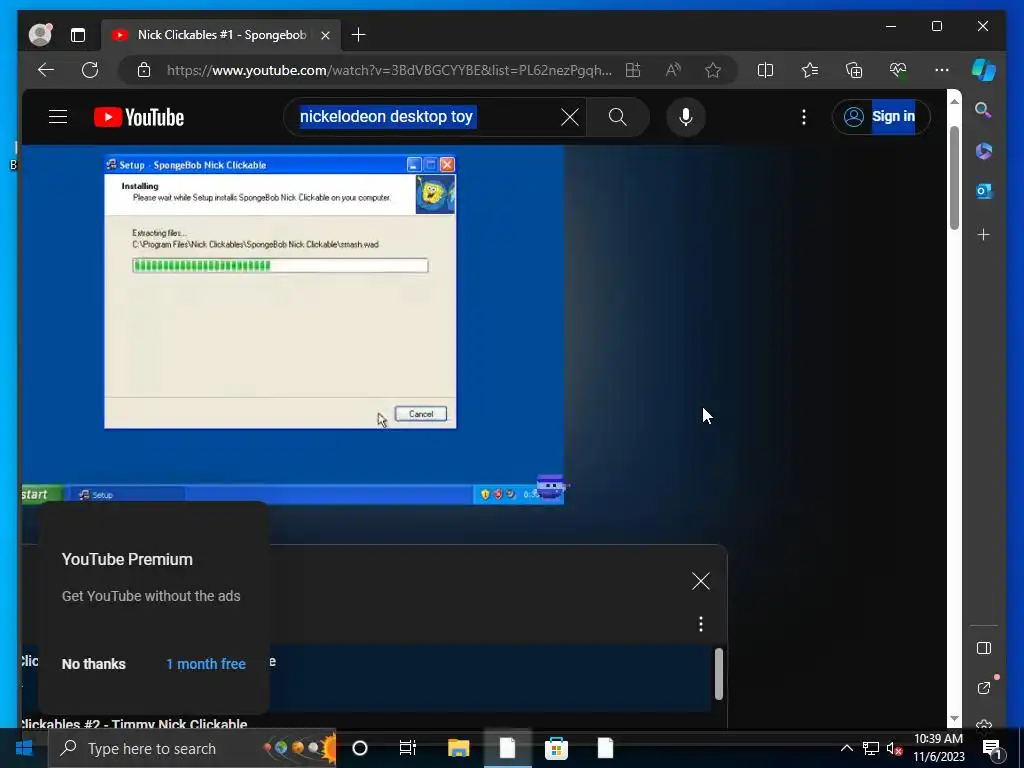1024x768 pixels.
Task: Go to YouTube home via logo
Action: [x=139, y=118]
